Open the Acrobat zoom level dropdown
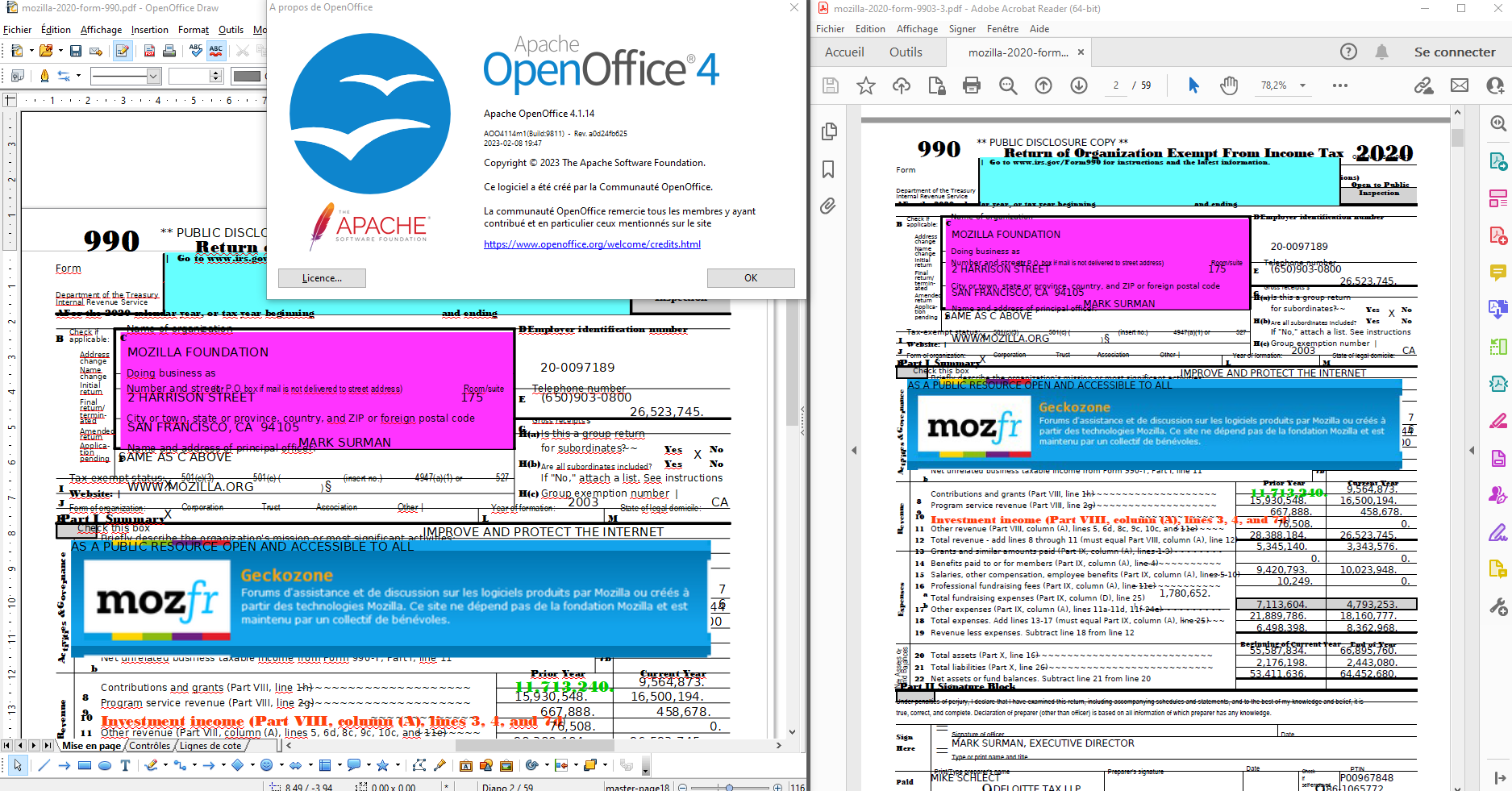This screenshot has width=1512, height=791. click(x=1302, y=85)
